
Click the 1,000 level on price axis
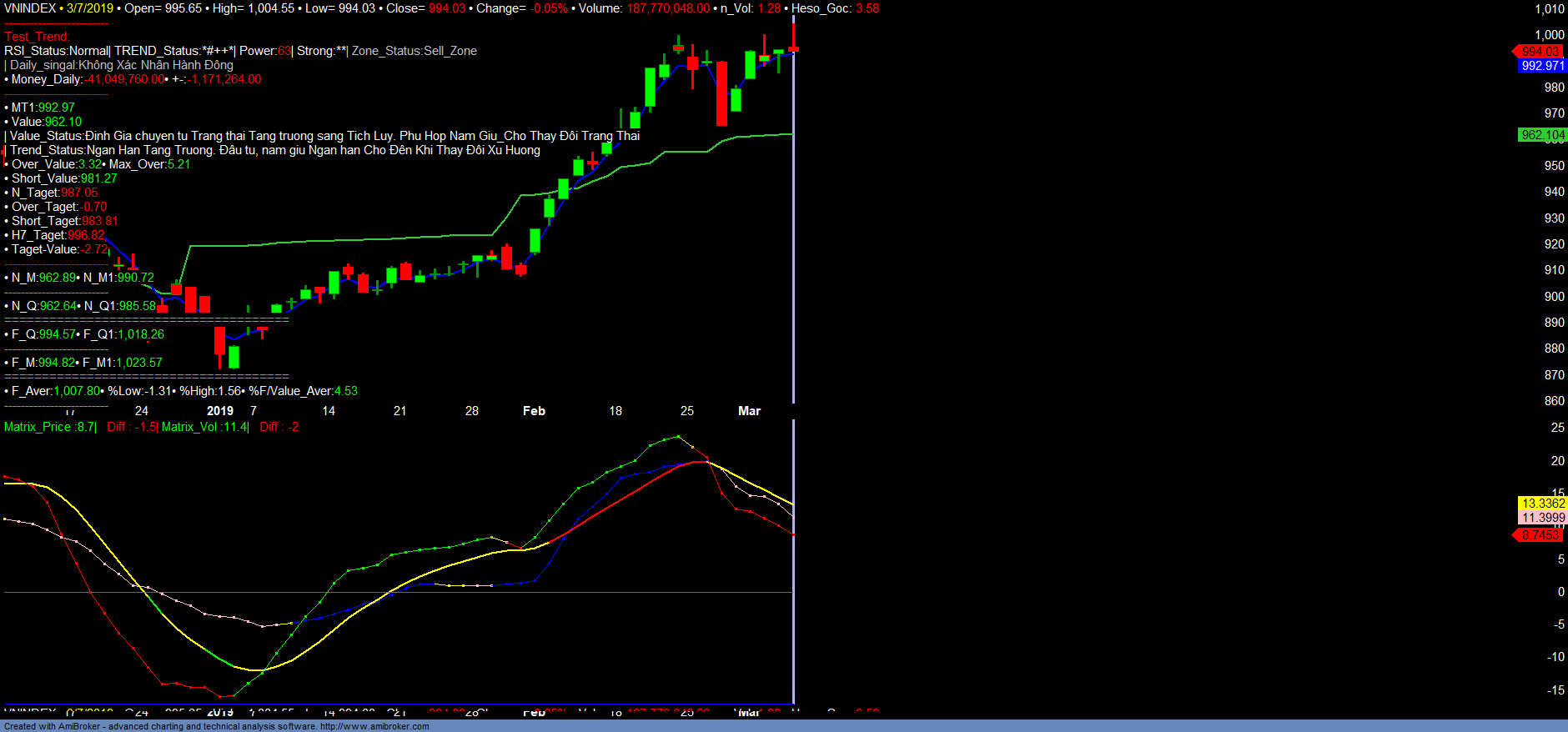1550,35
